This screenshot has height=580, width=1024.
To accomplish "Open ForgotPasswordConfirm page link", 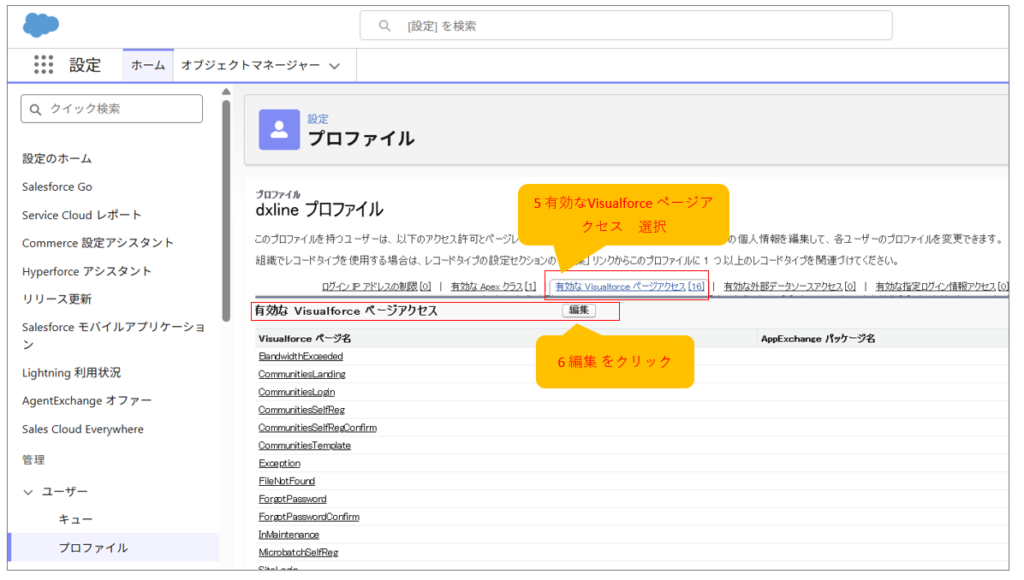I will [309, 517].
